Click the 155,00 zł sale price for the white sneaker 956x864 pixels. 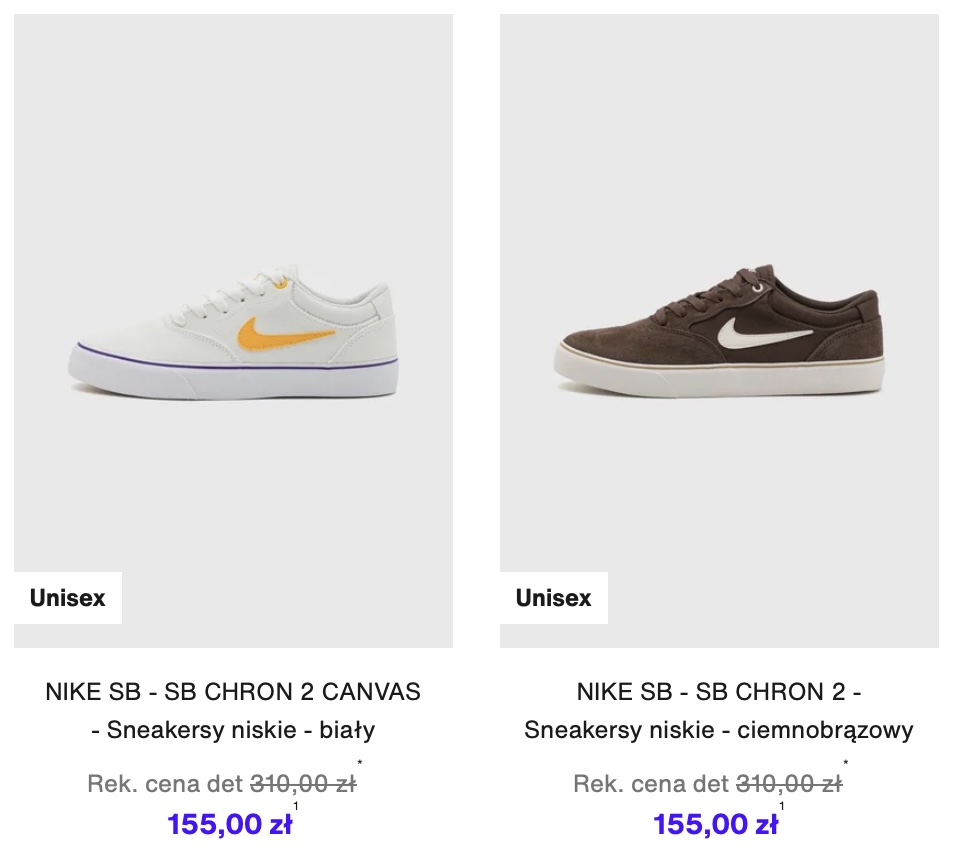(x=230, y=824)
